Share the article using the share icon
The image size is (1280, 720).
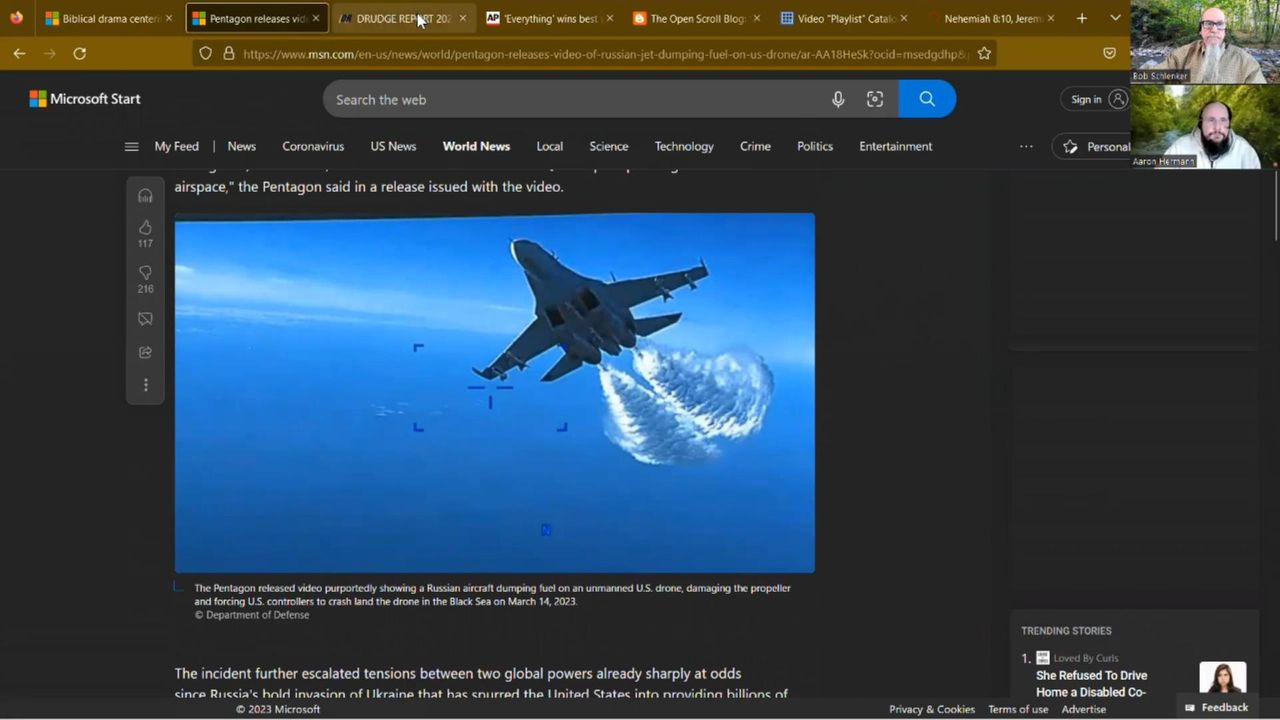(x=145, y=352)
